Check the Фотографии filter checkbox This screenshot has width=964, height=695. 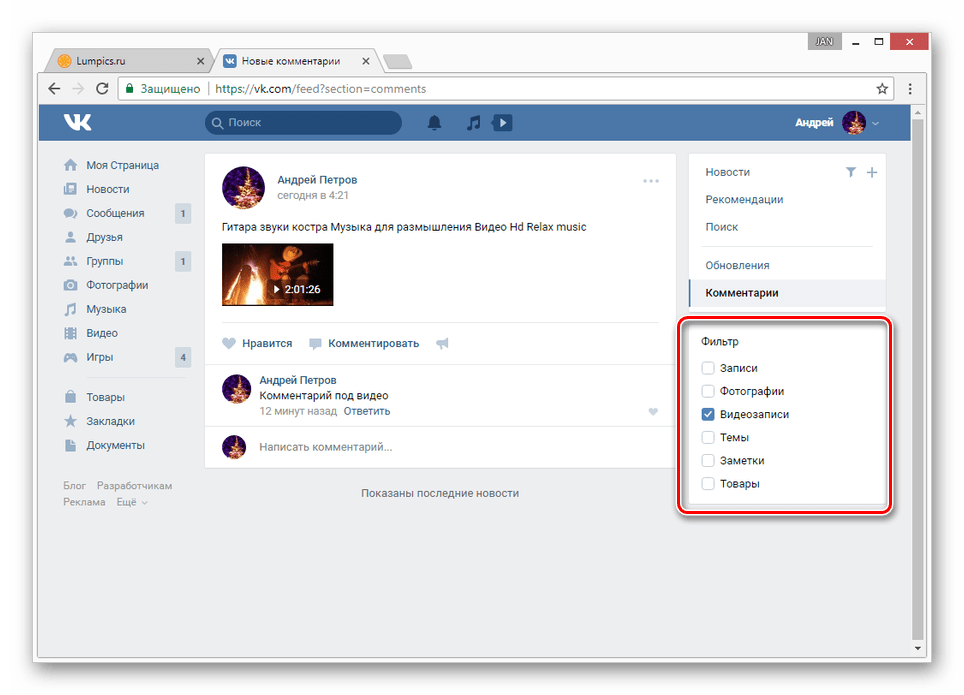tap(708, 391)
